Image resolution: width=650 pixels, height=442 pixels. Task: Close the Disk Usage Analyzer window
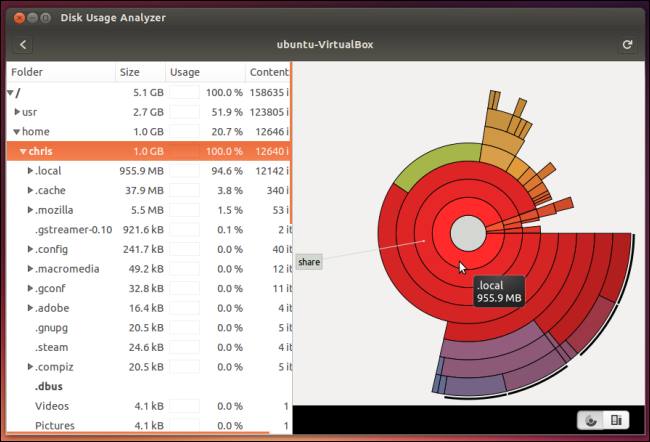(15, 18)
